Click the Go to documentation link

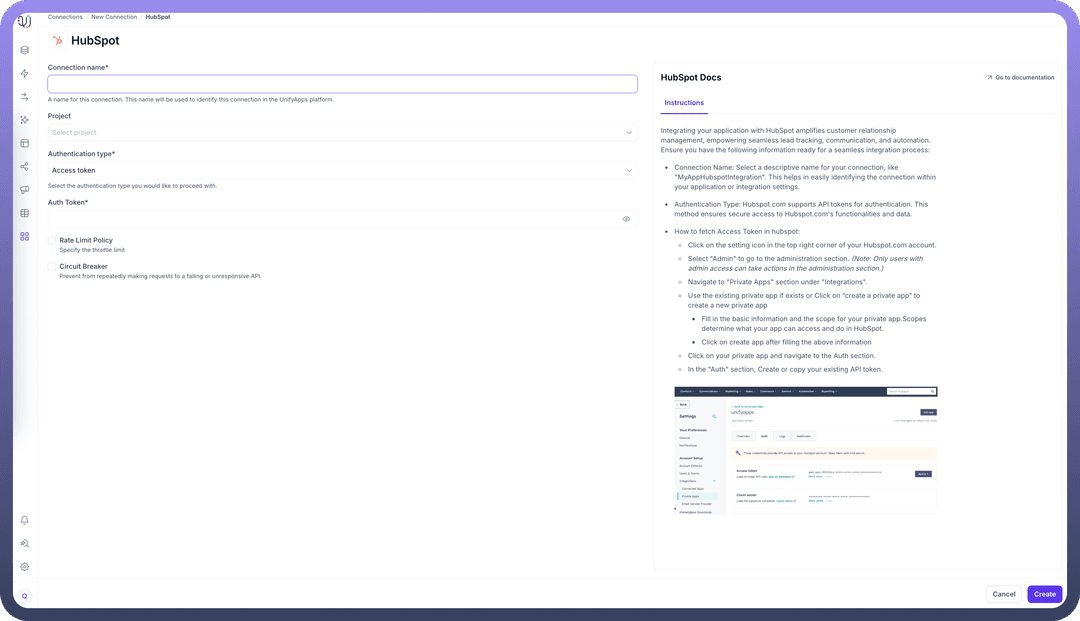[x=1020, y=77]
